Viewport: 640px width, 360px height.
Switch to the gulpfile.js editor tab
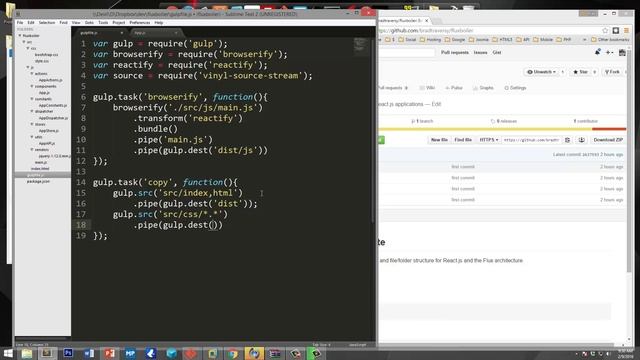(x=100, y=33)
